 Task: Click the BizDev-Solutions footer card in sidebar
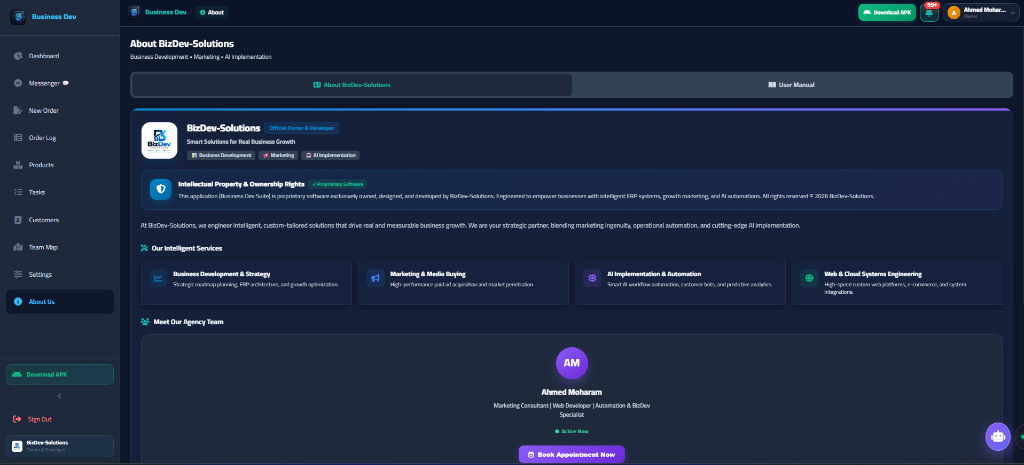pyautogui.click(x=60, y=446)
